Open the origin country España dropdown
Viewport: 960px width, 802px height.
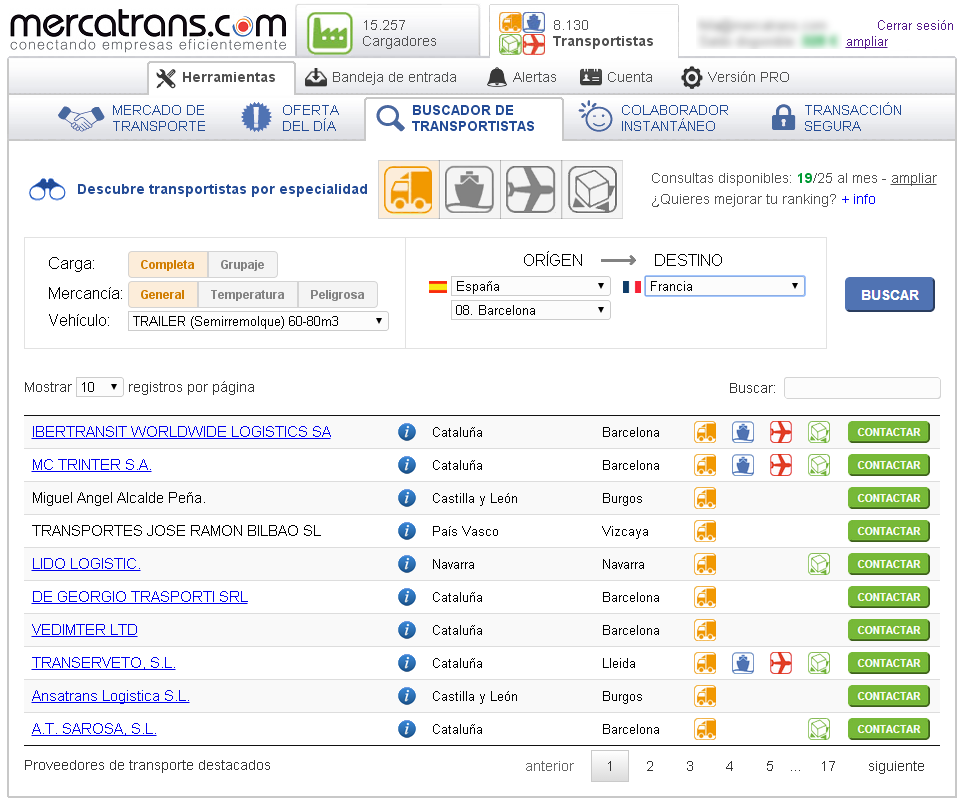point(531,286)
